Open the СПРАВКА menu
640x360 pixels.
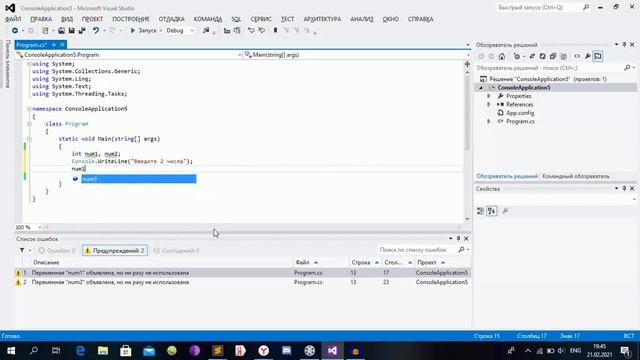click(x=420, y=19)
